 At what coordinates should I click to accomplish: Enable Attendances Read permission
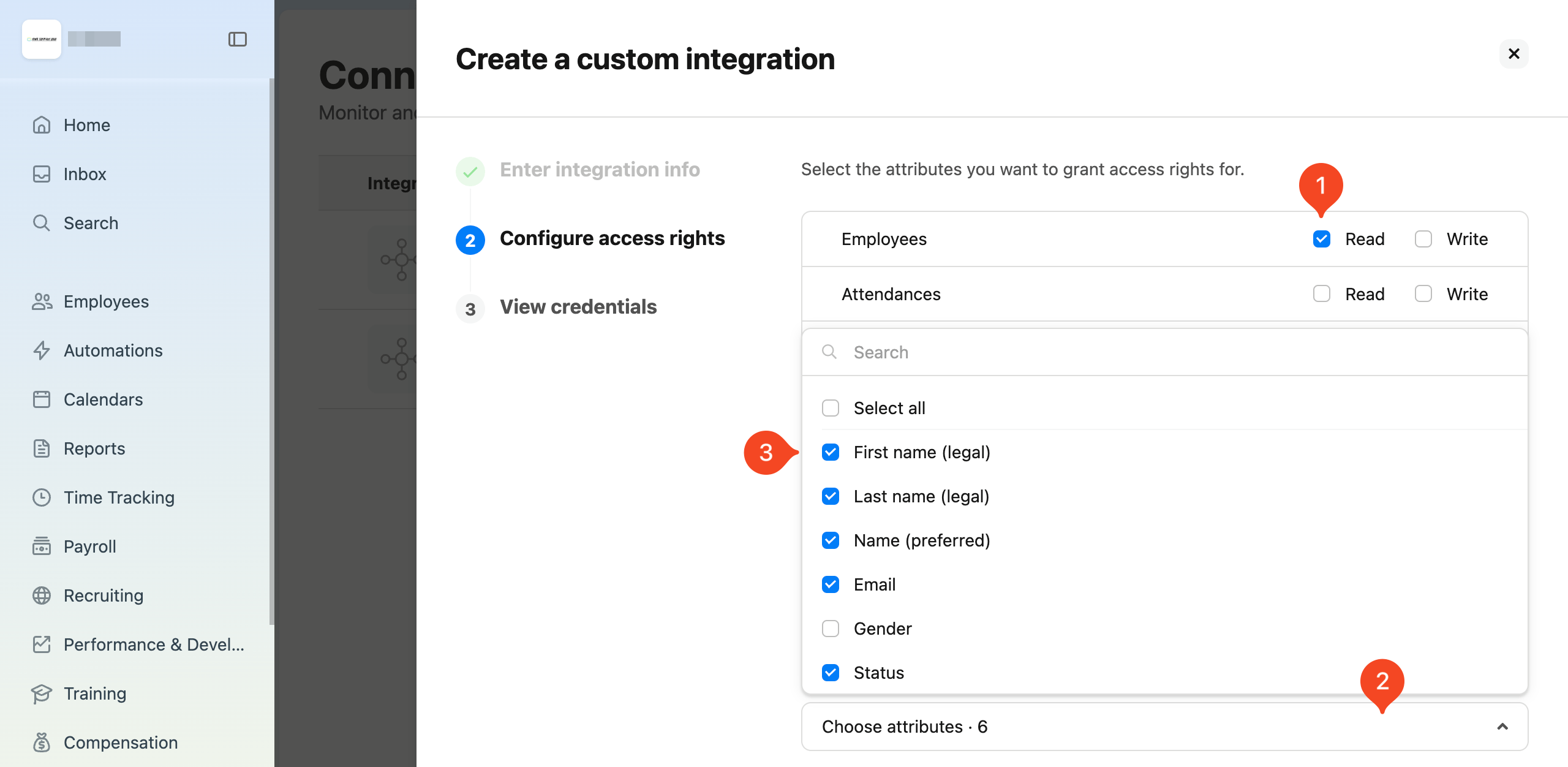pyautogui.click(x=1322, y=294)
